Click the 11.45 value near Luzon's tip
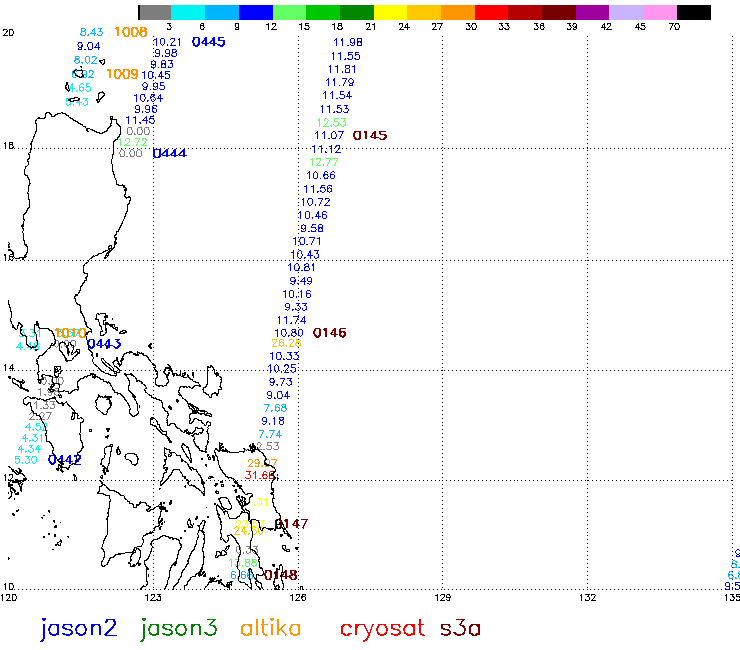Screen dimensions: 740x650 140,120
